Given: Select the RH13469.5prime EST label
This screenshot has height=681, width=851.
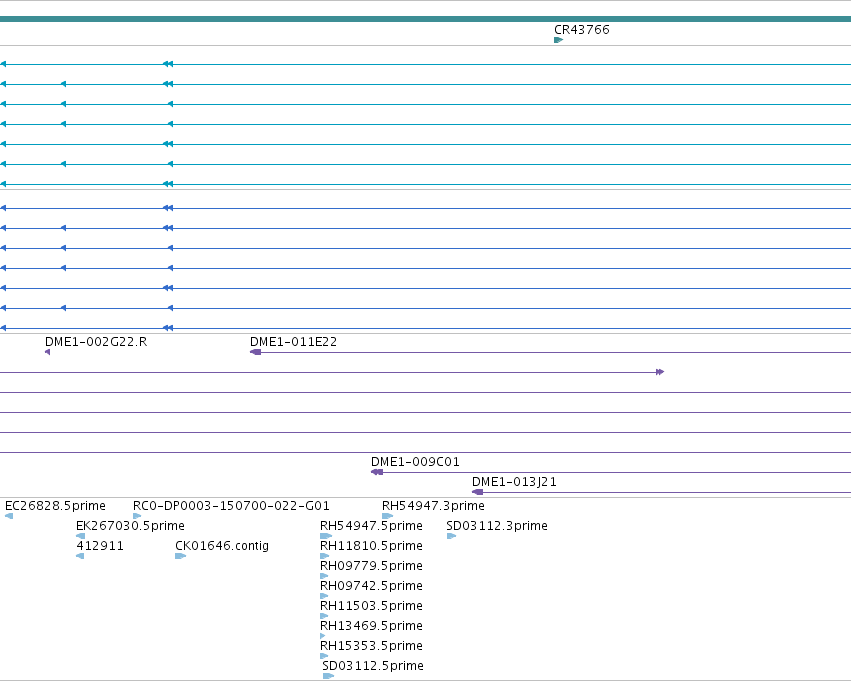Looking at the screenshot, I should (x=371, y=626).
